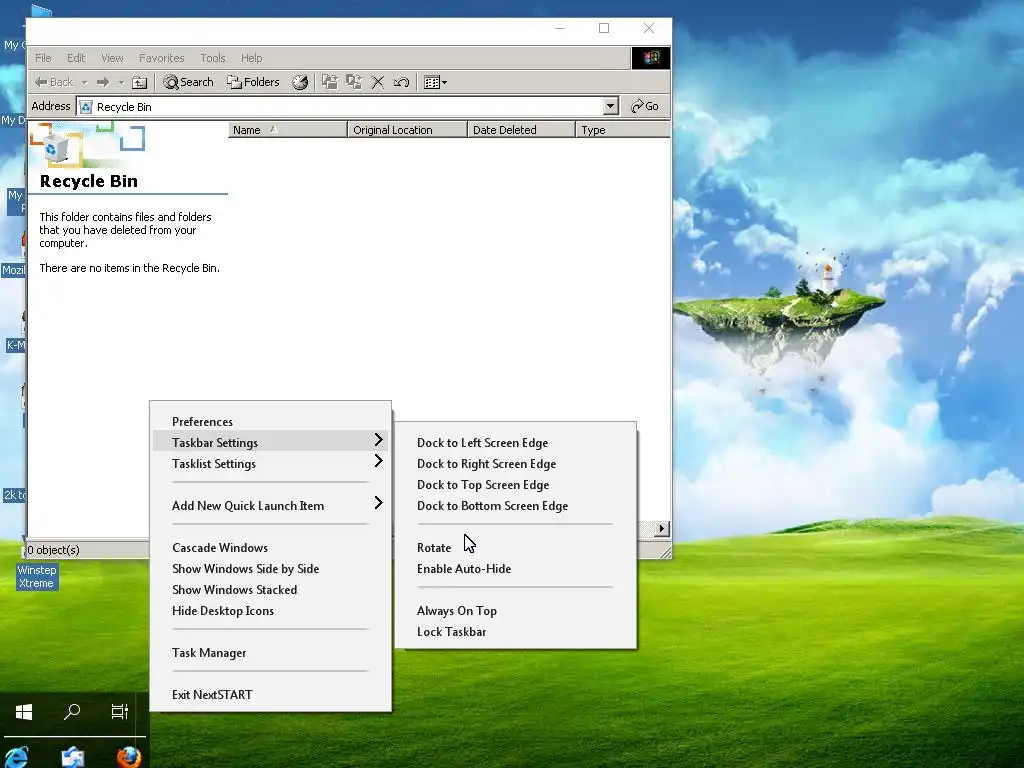
Task: Click the Go button next to address bar
Action: [x=645, y=106]
